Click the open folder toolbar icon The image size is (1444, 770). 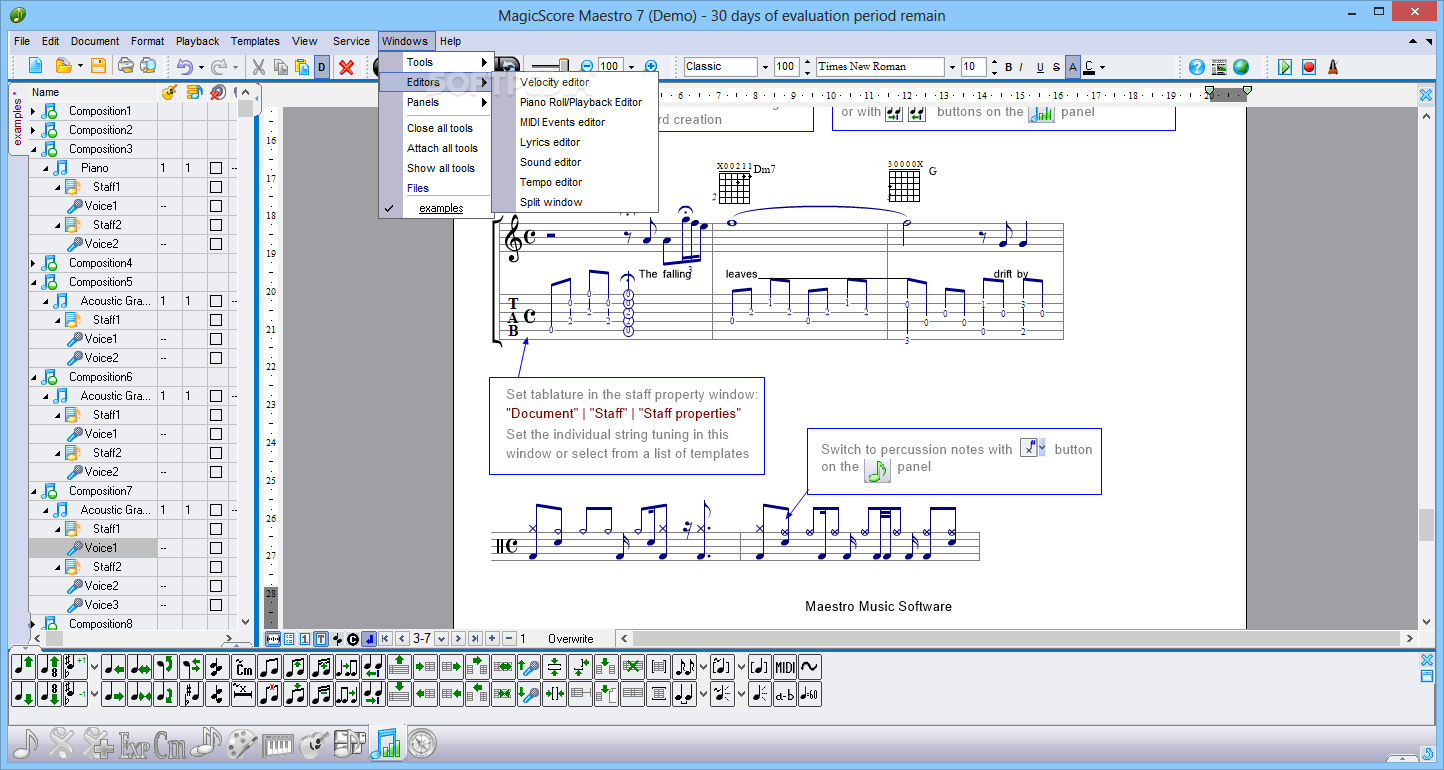(x=63, y=66)
